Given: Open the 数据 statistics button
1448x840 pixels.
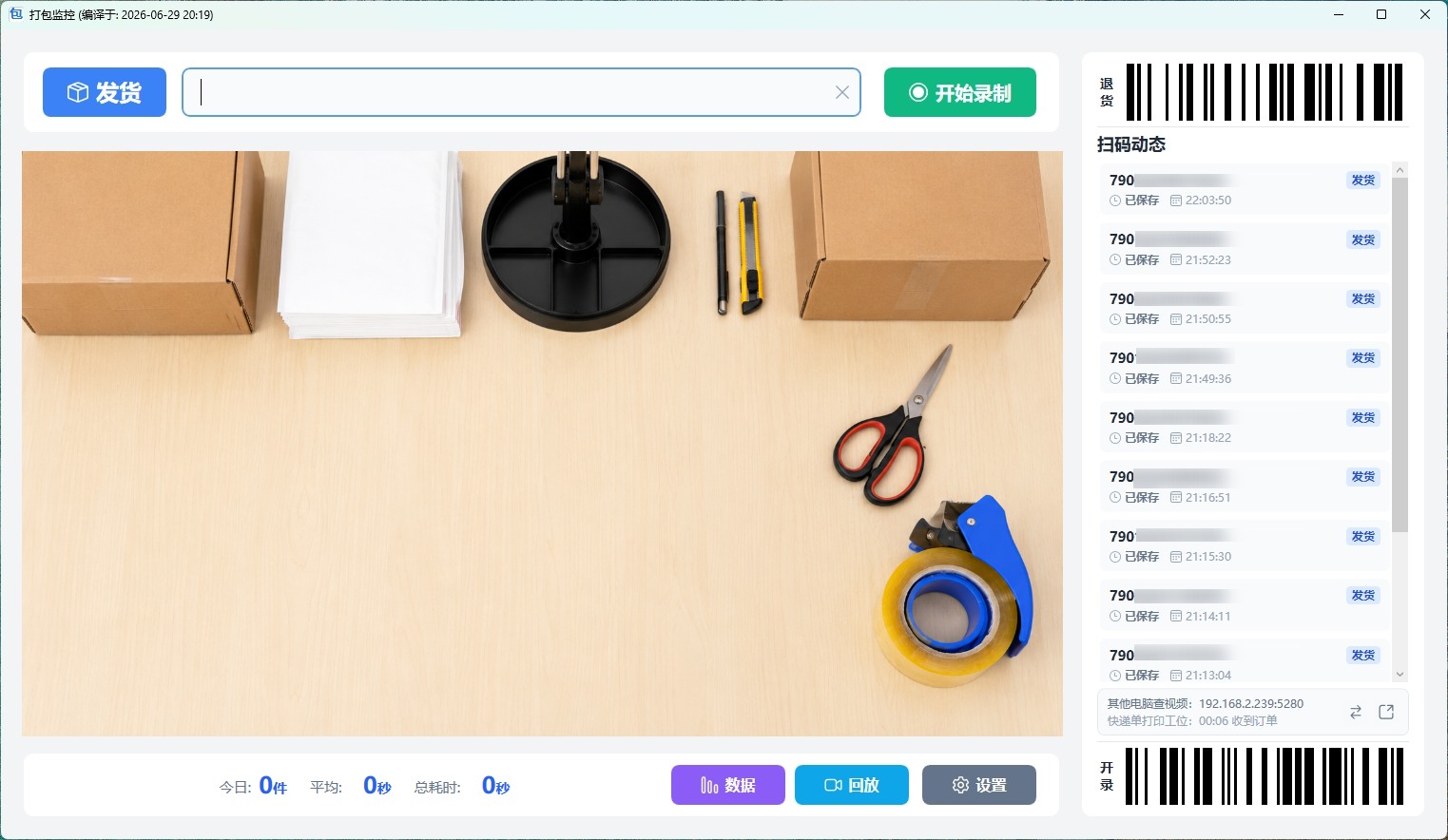Looking at the screenshot, I should click(728, 785).
